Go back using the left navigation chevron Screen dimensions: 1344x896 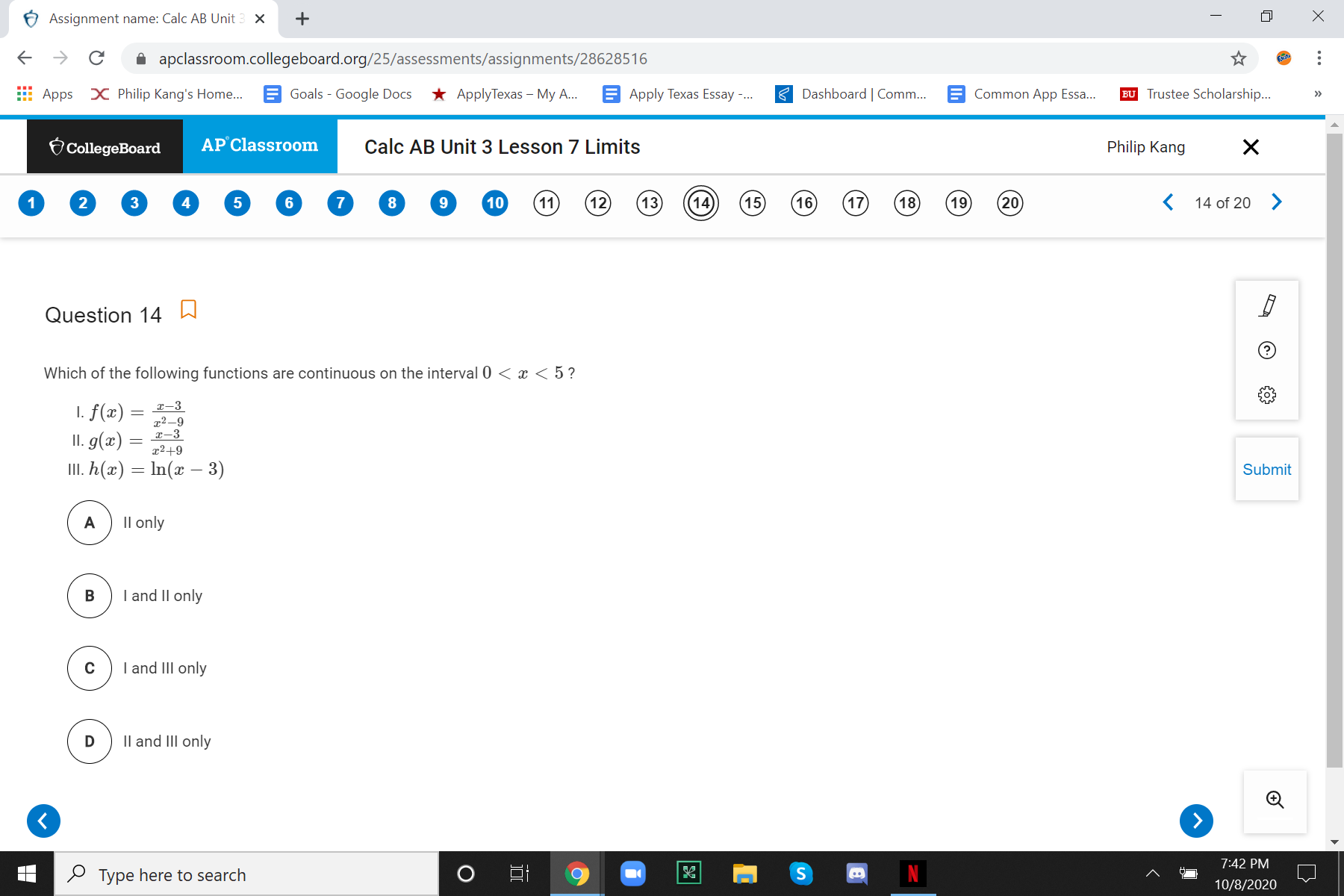(1168, 202)
